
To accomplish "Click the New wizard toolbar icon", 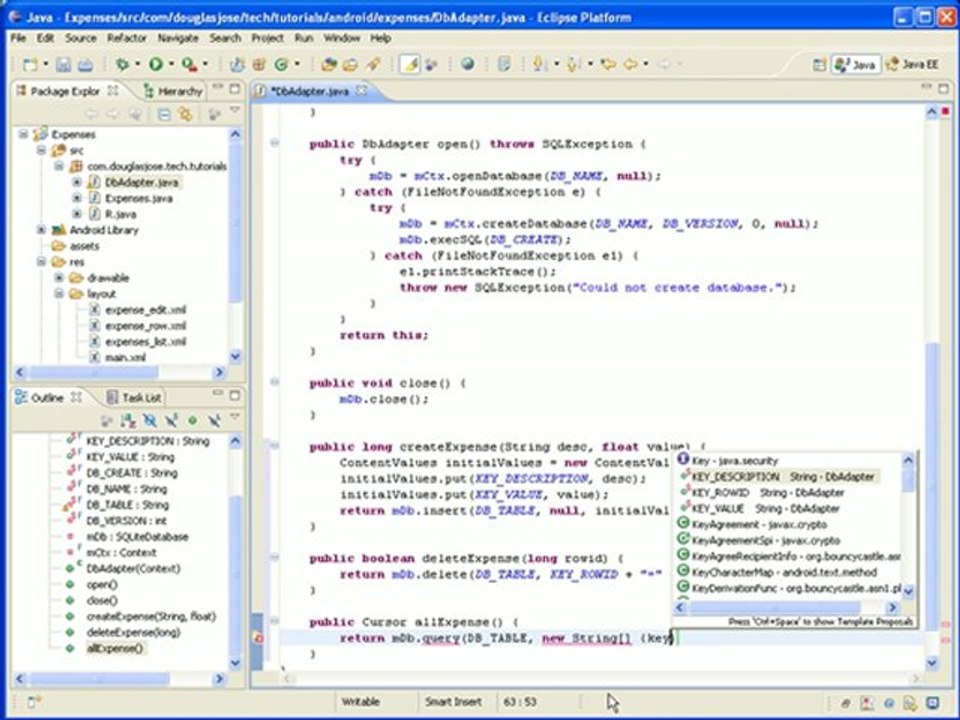I will pos(30,64).
